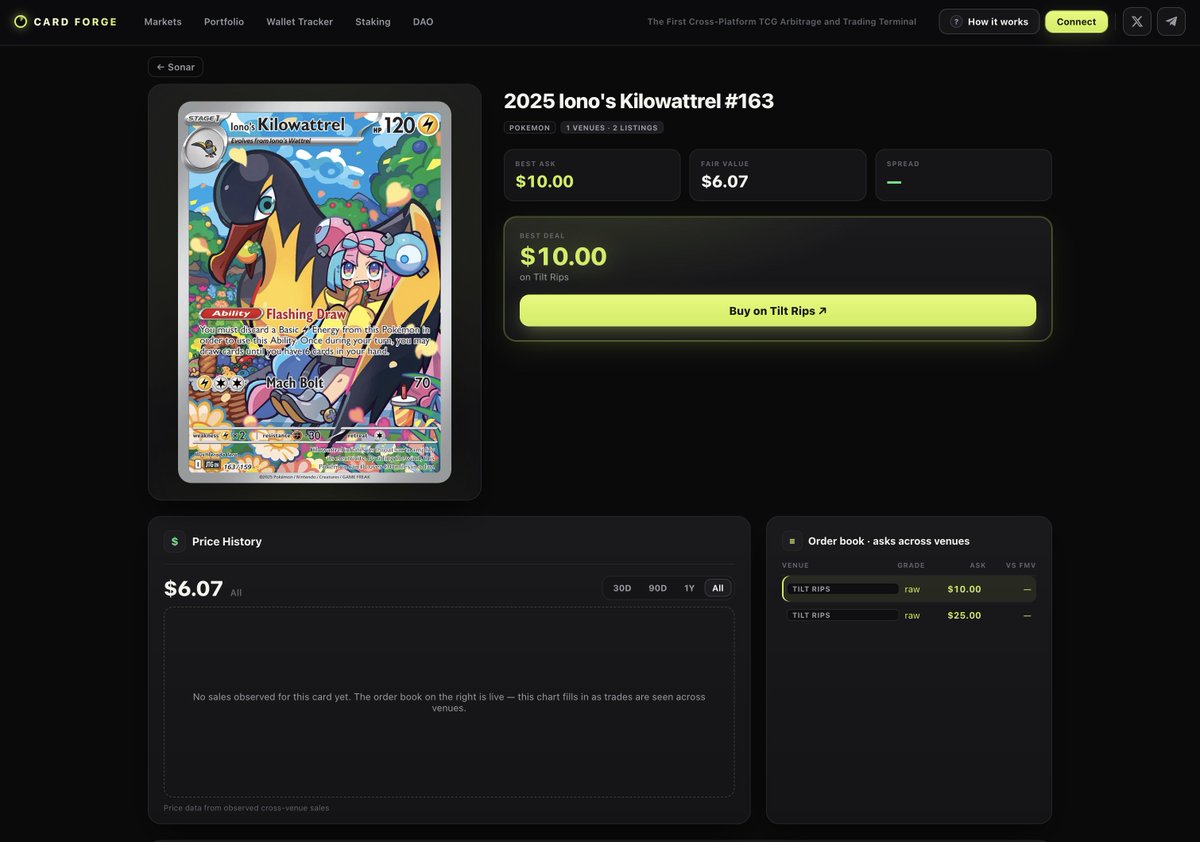Image resolution: width=1200 pixels, height=842 pixels.
Task: Click the GRADE column header
Action: point(911,565)
